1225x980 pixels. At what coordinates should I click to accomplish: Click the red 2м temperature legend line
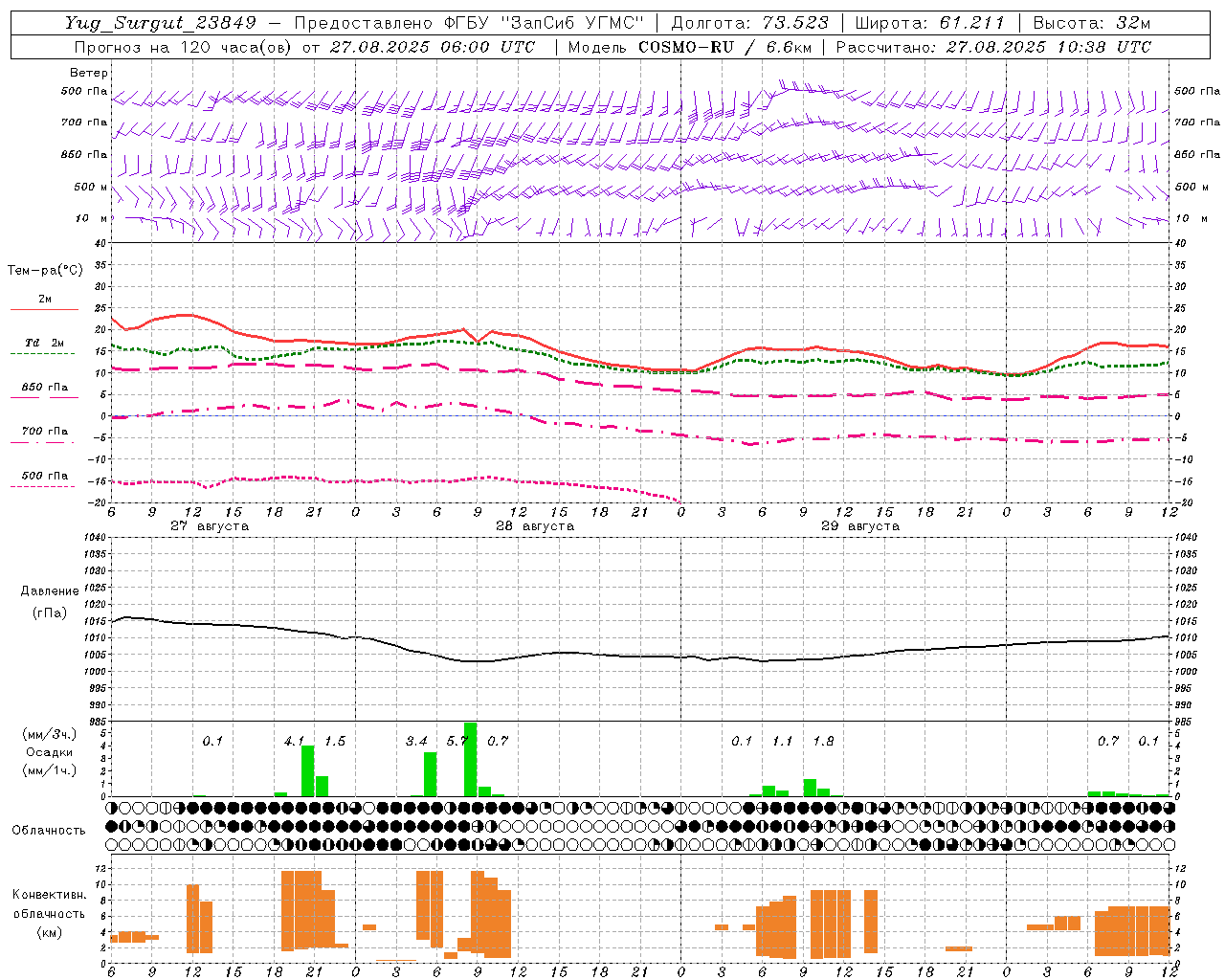coord(44,309)
